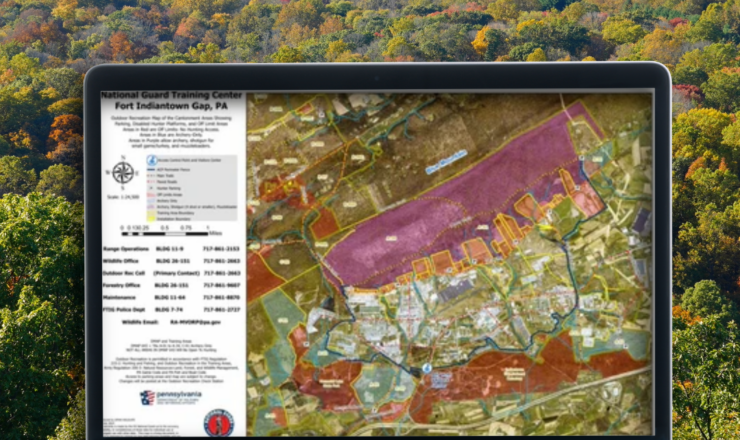Click the FTIG Police Dept phone number
The height and width of the screenshot is (440, 740).
(x=222, y=310)
